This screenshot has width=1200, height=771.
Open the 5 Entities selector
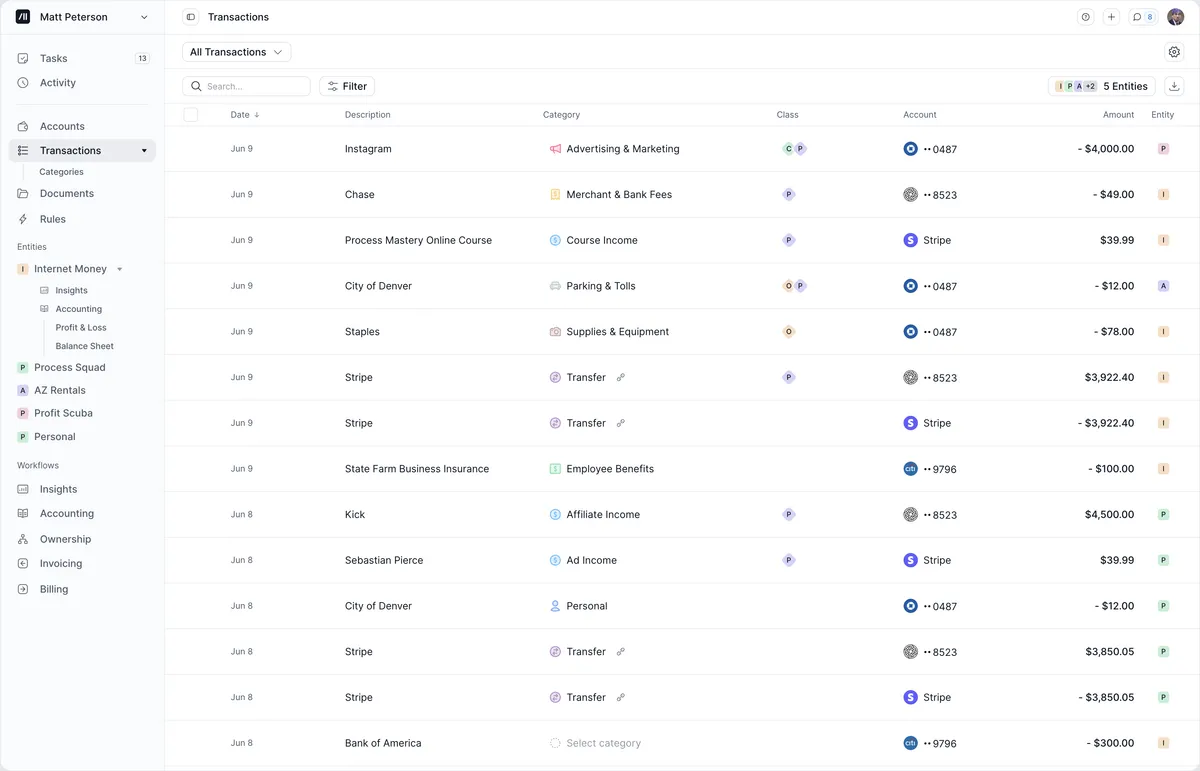tap(1102, 86)
